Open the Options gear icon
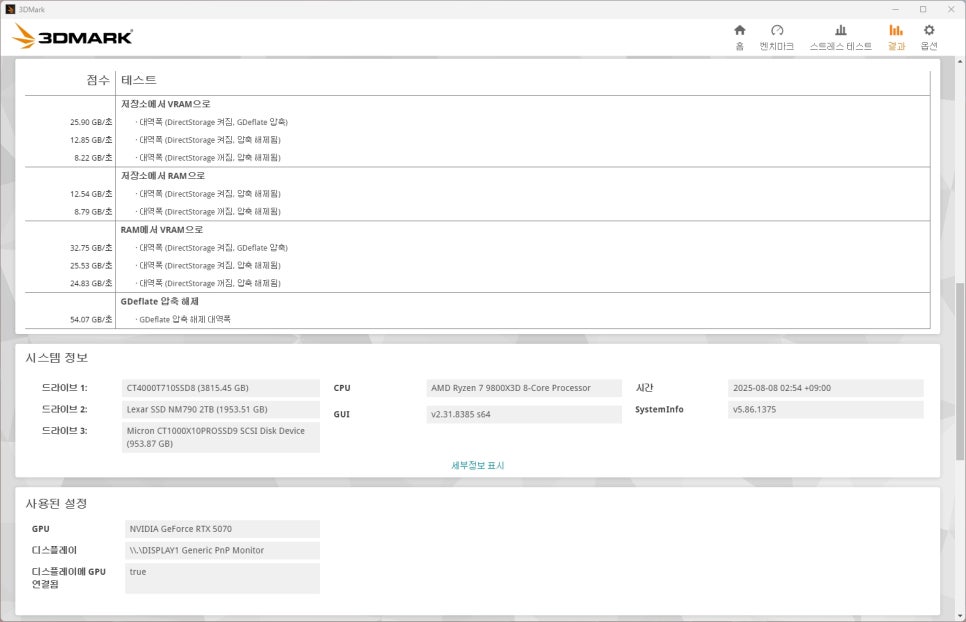This screenshot has height=622, width=966. [929, 30]
